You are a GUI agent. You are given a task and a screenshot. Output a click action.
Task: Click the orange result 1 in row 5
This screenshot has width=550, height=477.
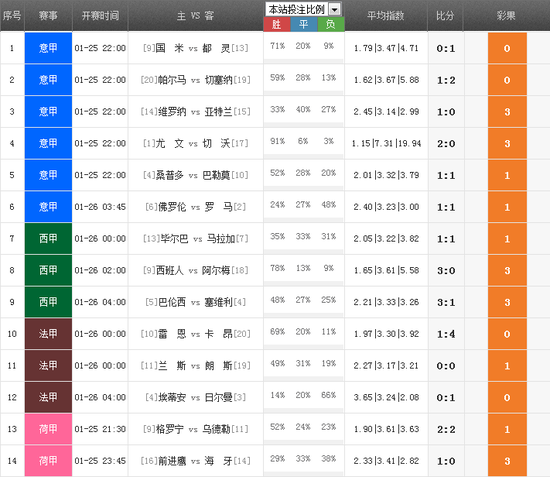(507, 175)
